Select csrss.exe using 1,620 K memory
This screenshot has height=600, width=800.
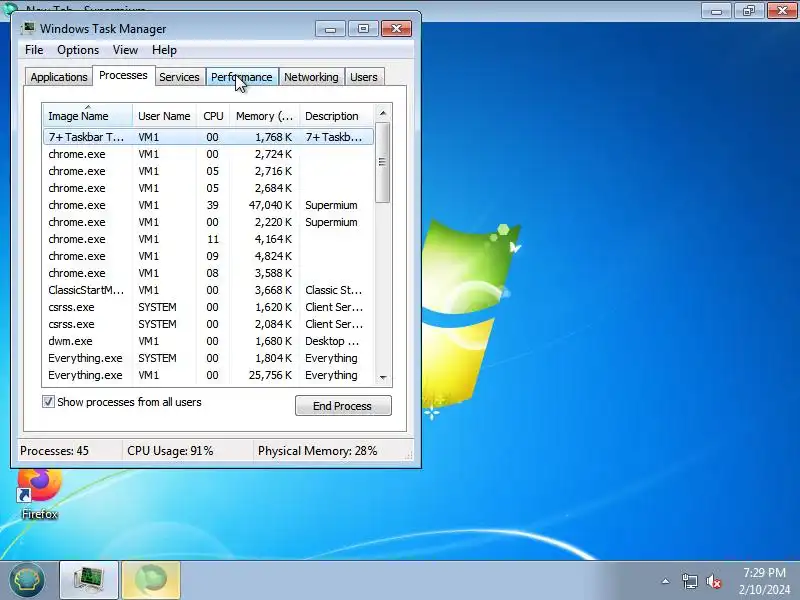208,307
